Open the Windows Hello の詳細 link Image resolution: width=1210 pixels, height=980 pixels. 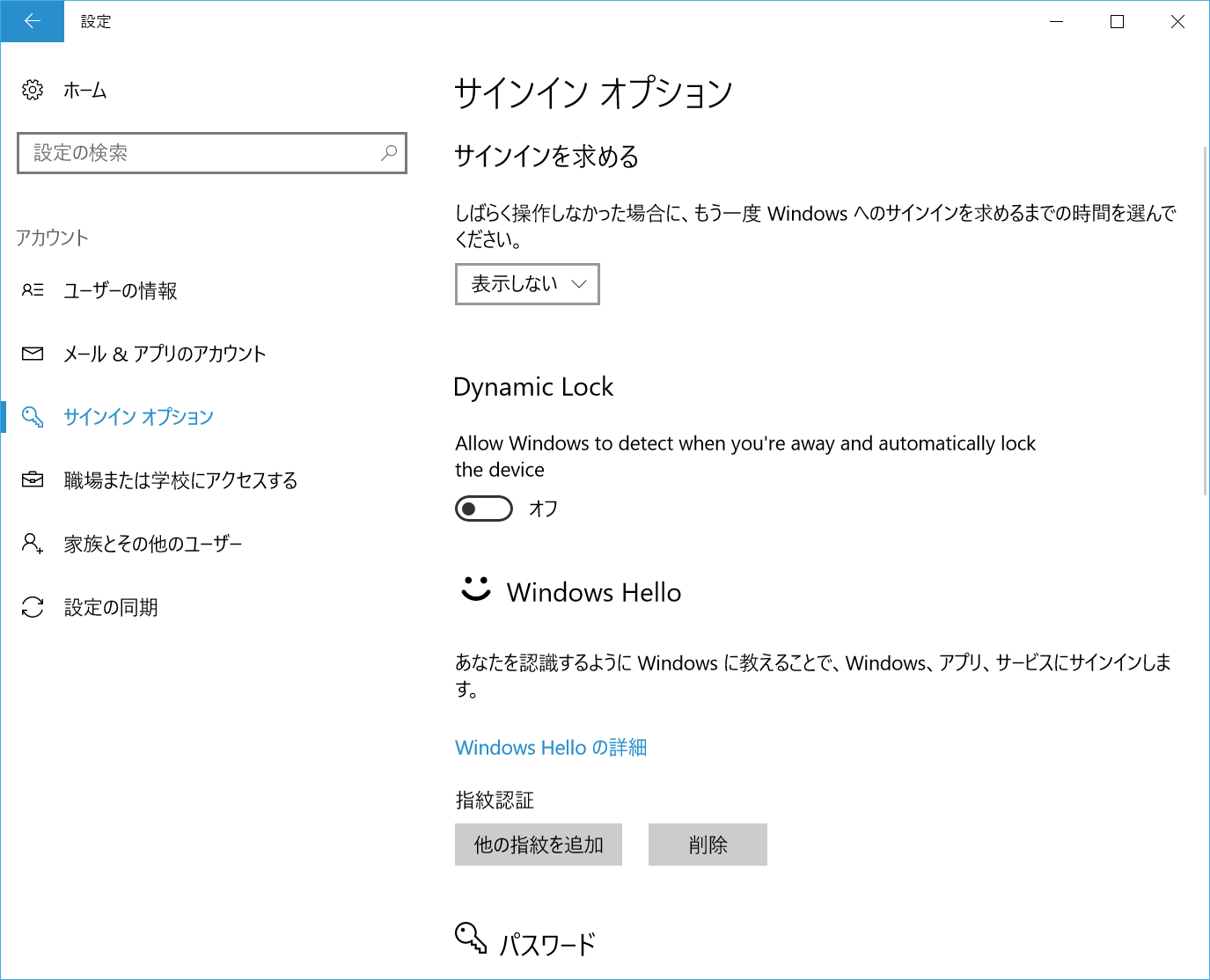(550, 747)
